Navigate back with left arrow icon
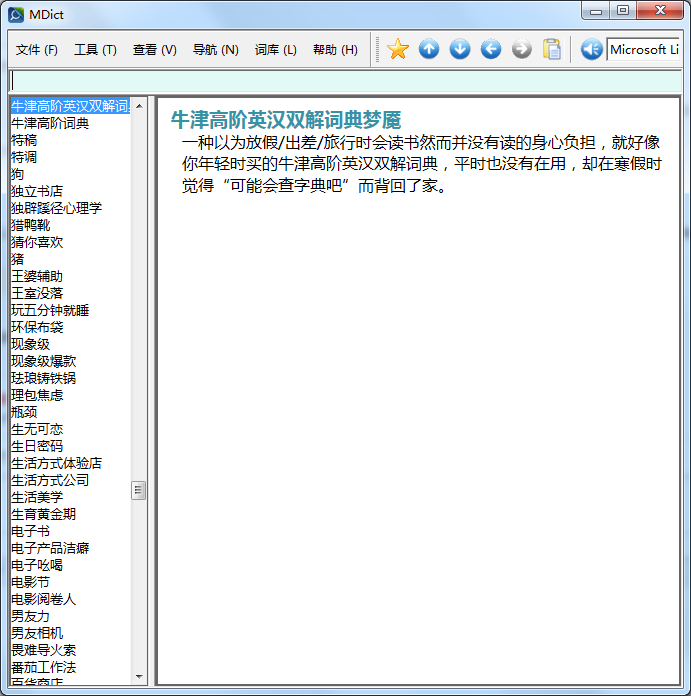The width and height of the screenshot is (691, 696). point(491,49)
